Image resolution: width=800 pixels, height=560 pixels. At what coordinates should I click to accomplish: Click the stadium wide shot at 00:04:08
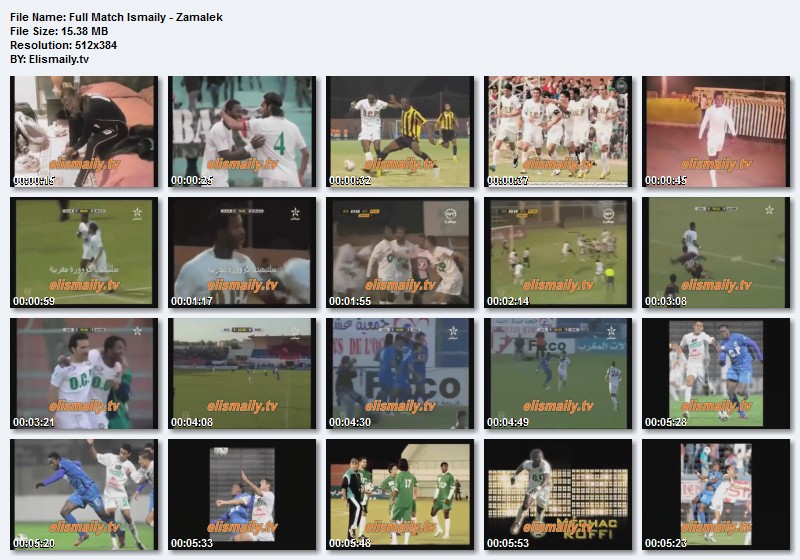pos(241,374)
